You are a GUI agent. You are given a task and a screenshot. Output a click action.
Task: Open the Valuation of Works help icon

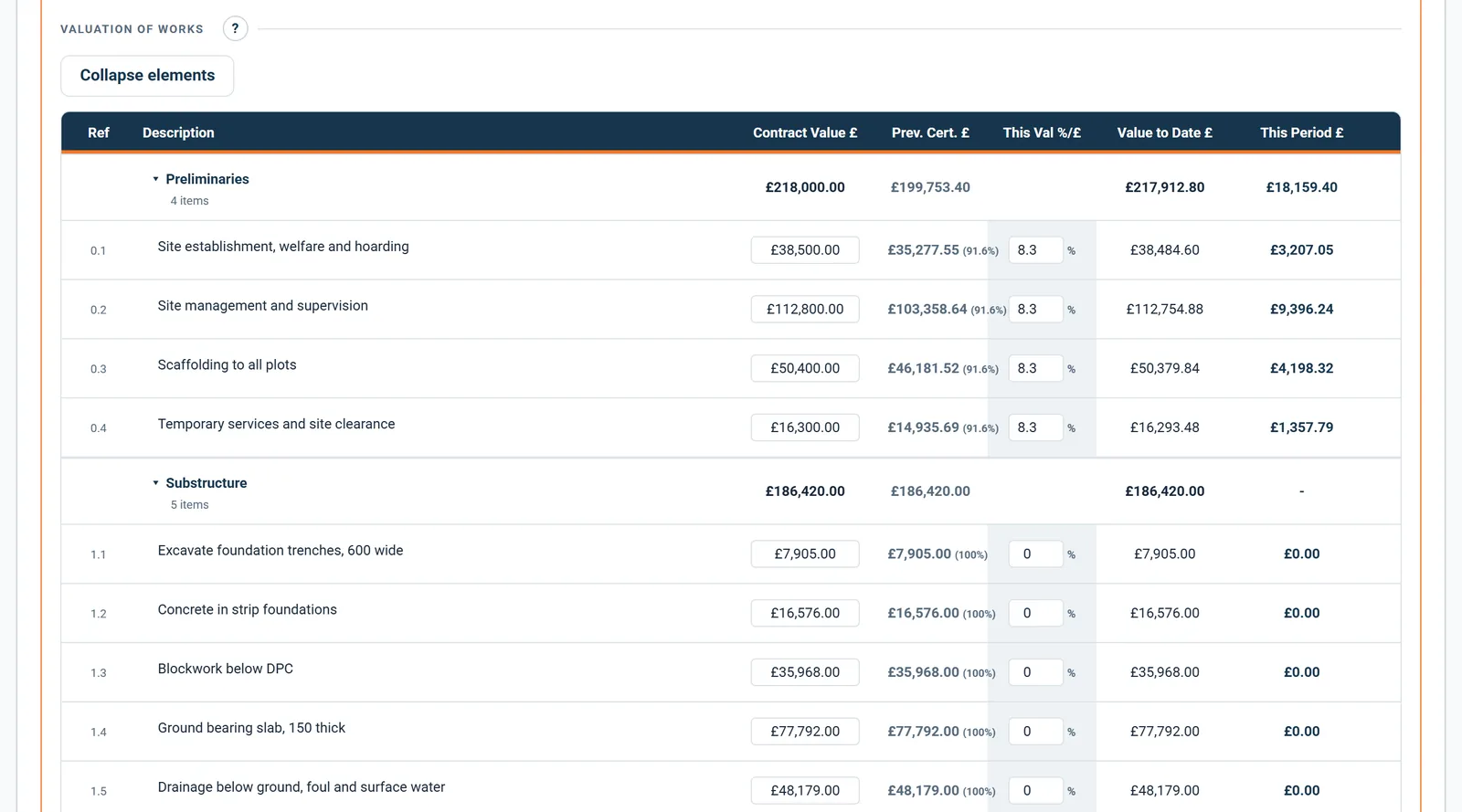(x=235, y=29)
